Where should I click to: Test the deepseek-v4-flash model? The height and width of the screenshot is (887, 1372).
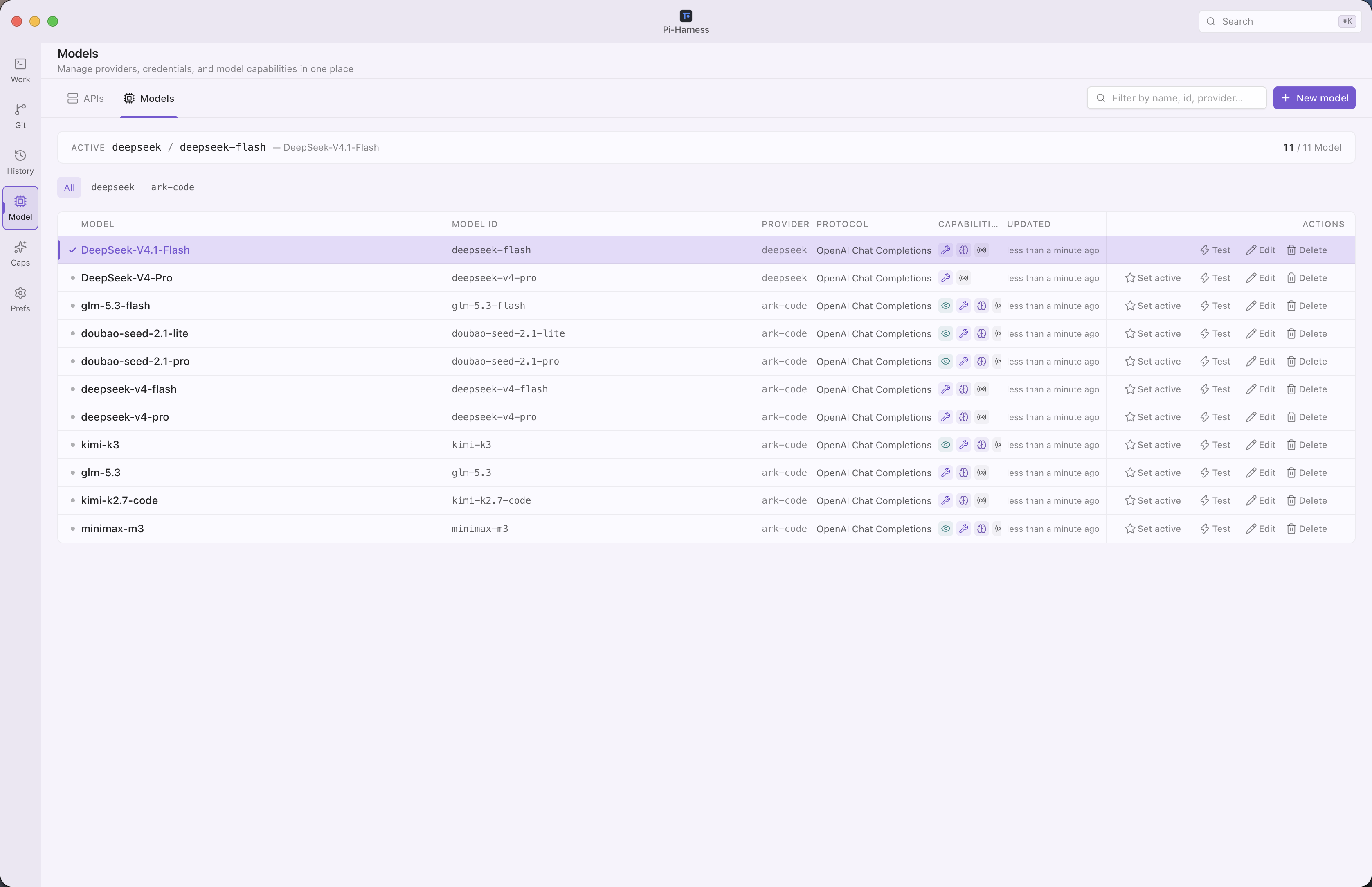(1215, 389)
